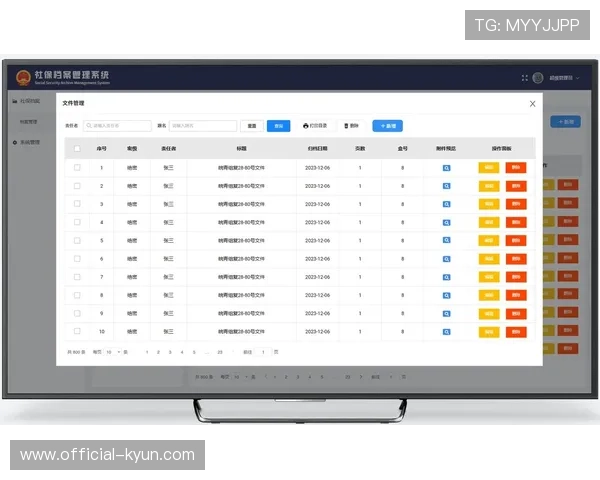Image resolution: width=600 pixels, height=480 pixels.
Task: Click the yellow edit button in row 2
Action: click(489, 186)
